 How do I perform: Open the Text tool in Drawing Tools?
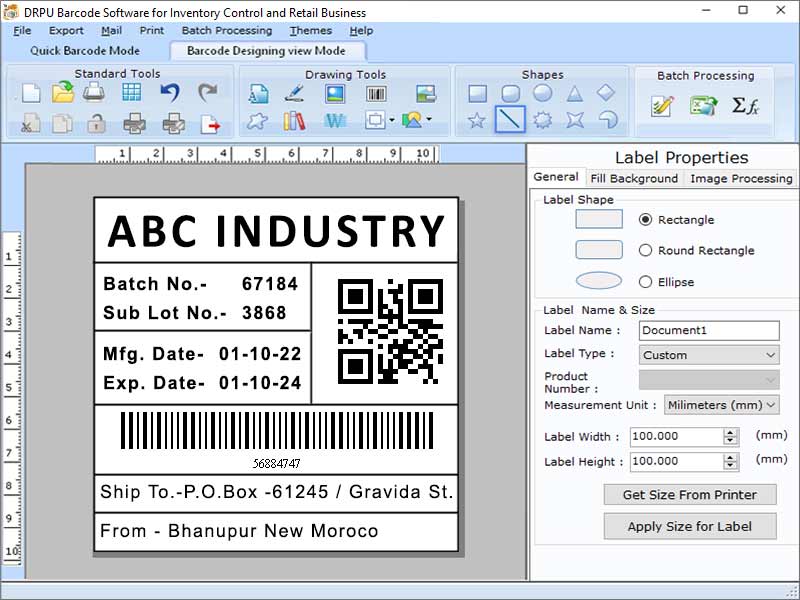pos(258,93)
